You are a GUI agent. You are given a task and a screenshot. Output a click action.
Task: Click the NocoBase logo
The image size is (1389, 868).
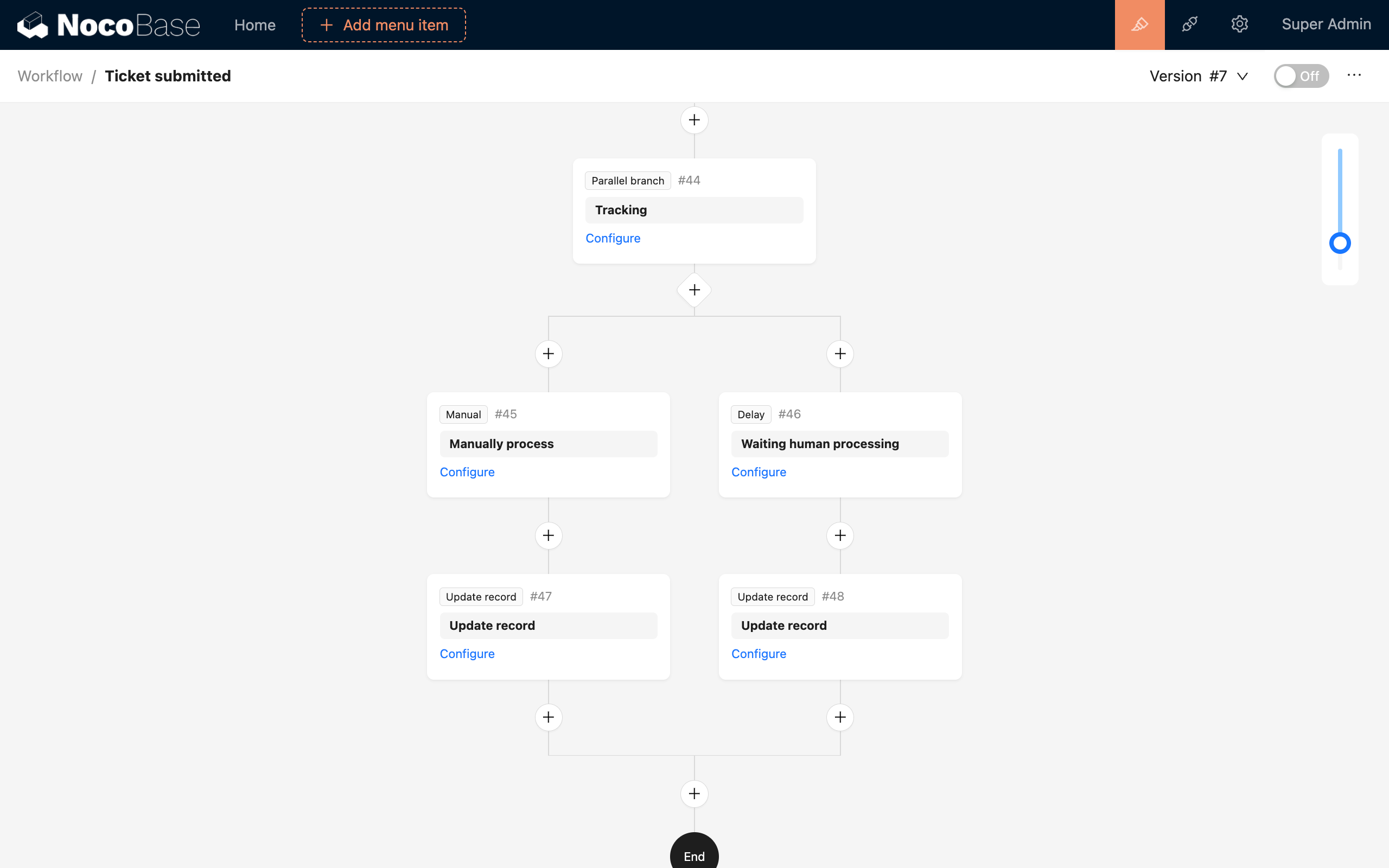pos(109,25)
